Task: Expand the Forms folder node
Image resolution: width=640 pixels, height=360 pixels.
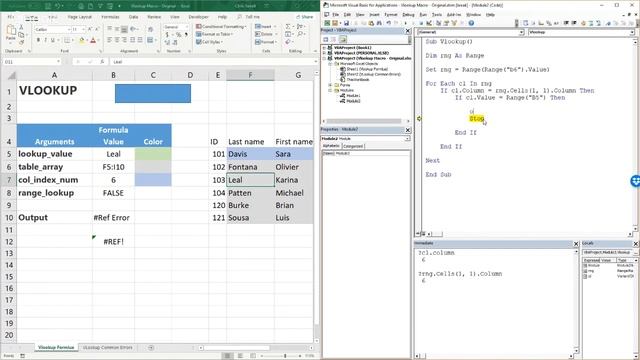Action: coord(331,85)
